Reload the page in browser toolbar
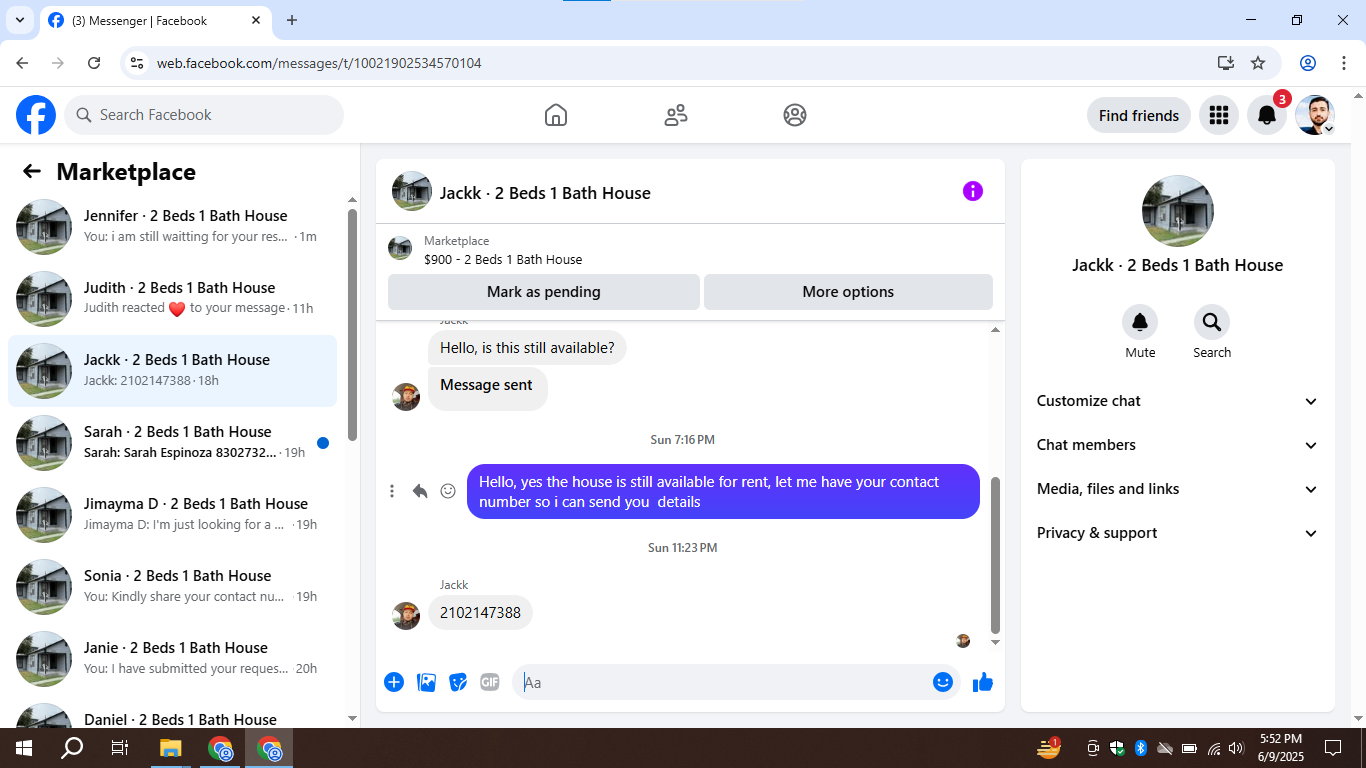The width and height of the screenshot is (1366, 768). [x=94, y=63]
